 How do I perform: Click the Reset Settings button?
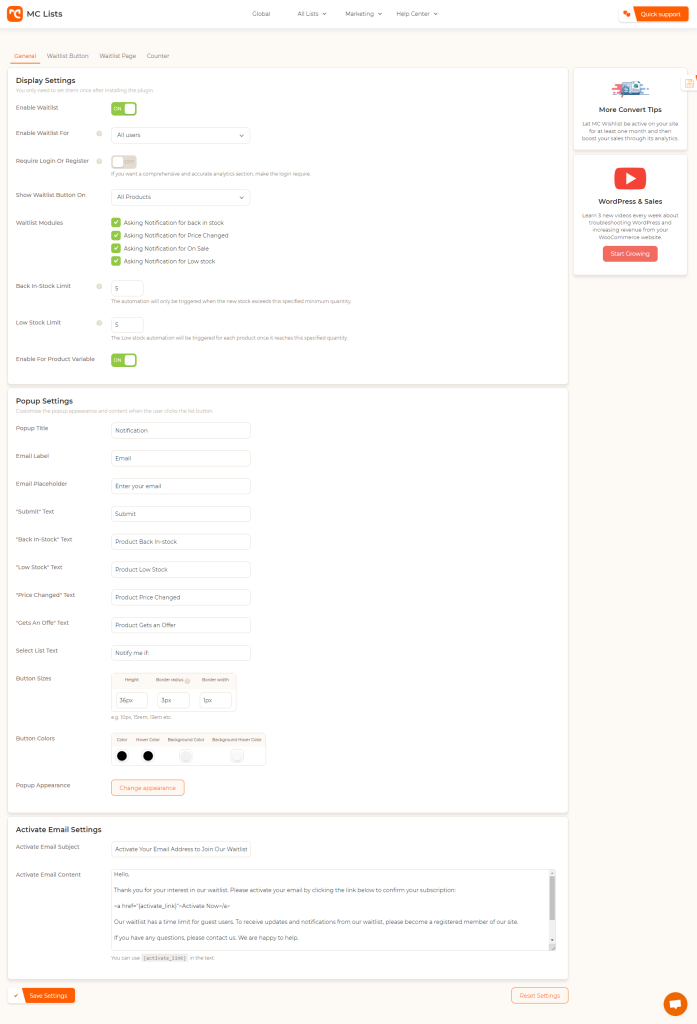tap(540, 995)
